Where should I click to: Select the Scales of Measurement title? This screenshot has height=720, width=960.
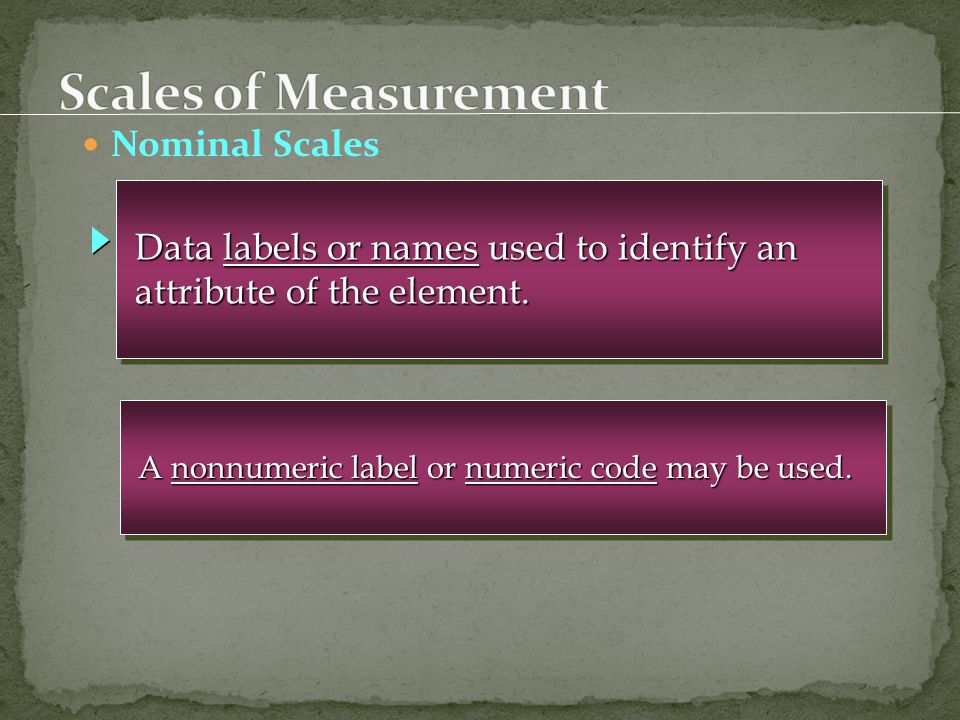point(334,92)
